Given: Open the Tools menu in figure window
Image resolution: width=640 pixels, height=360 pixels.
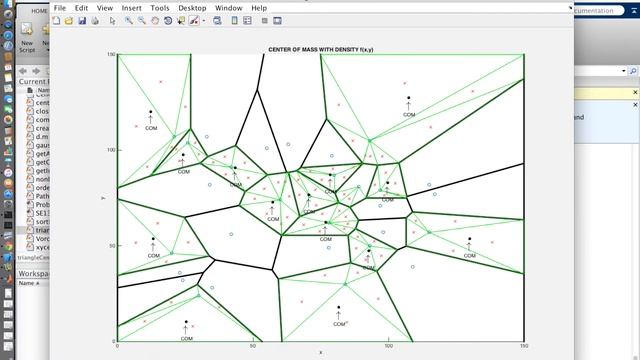Looking at the screenshot, I should pyautogui.click(x=160, y=8).
